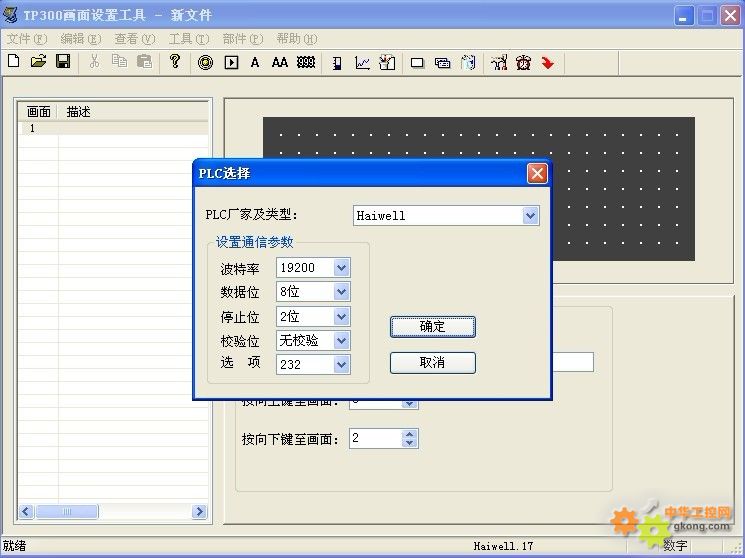This screenshot has height=558, width=745.
Task: Expand the 波特率 19200 dropdown
Action: tap(341, 268)
